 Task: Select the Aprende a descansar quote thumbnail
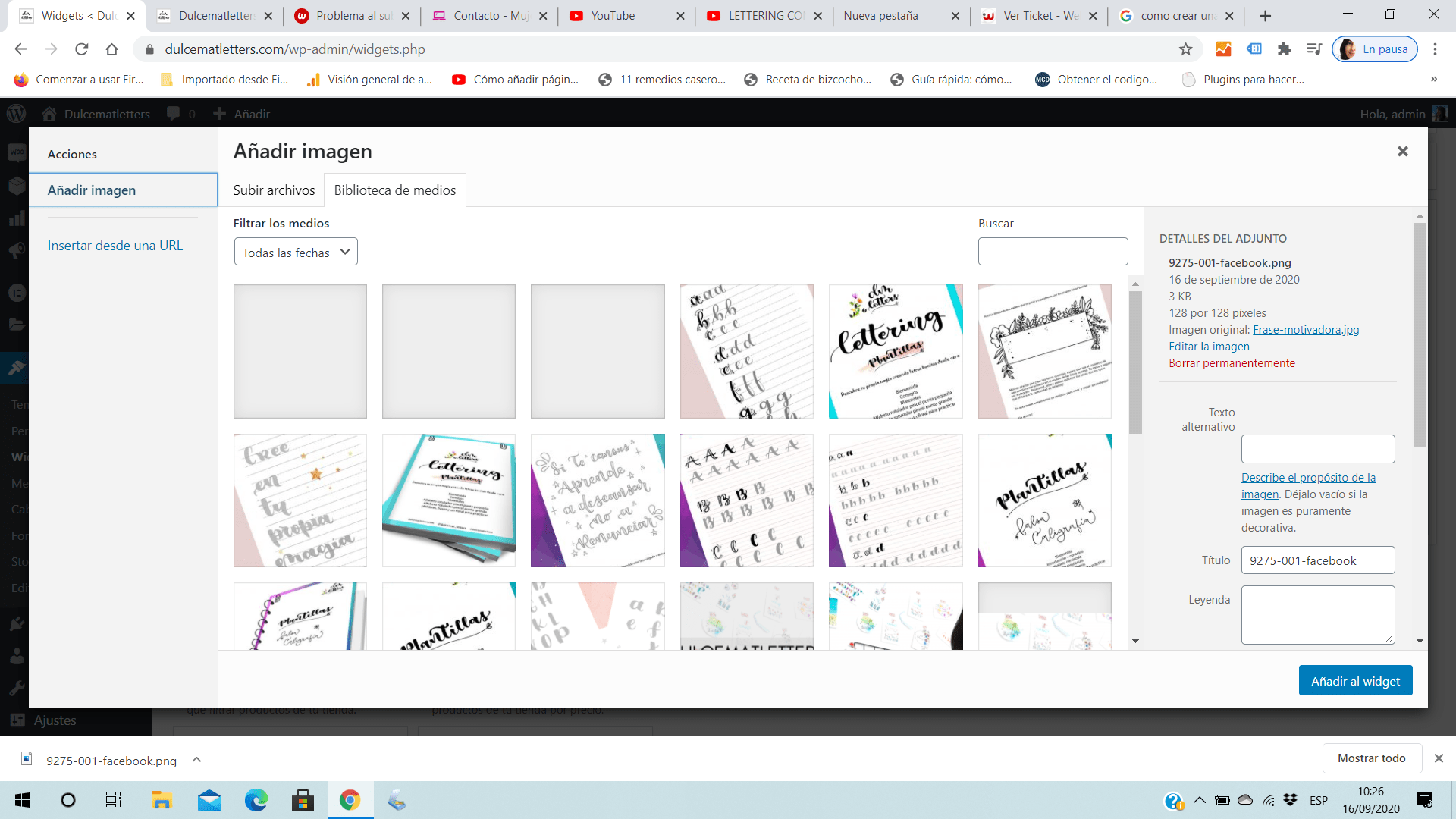(598, 500)
